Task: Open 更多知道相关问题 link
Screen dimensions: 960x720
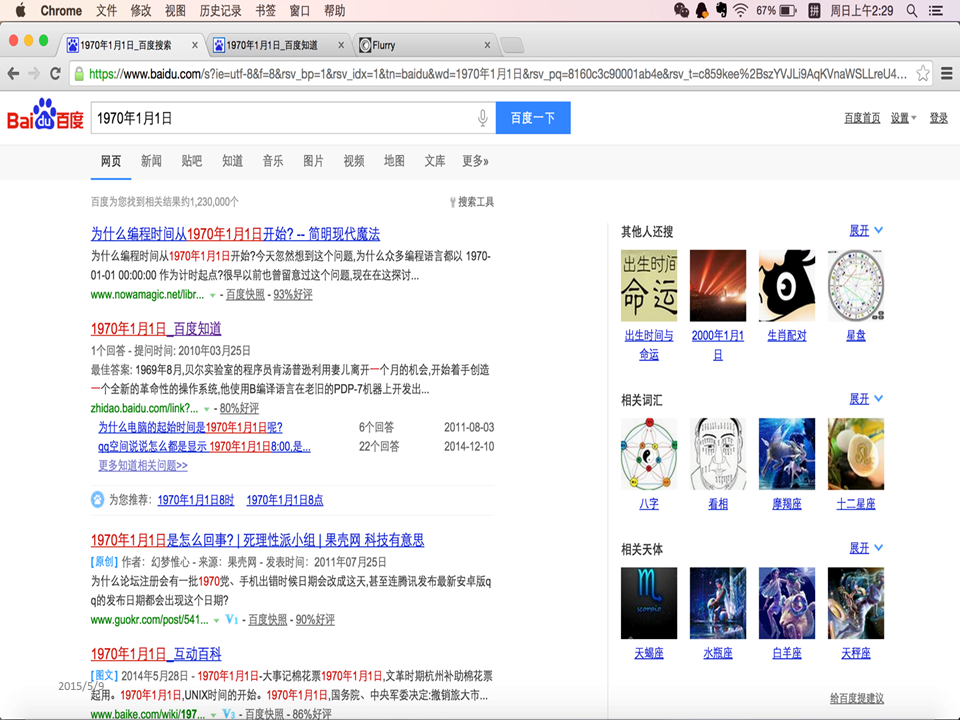Action: click(143, 465)
